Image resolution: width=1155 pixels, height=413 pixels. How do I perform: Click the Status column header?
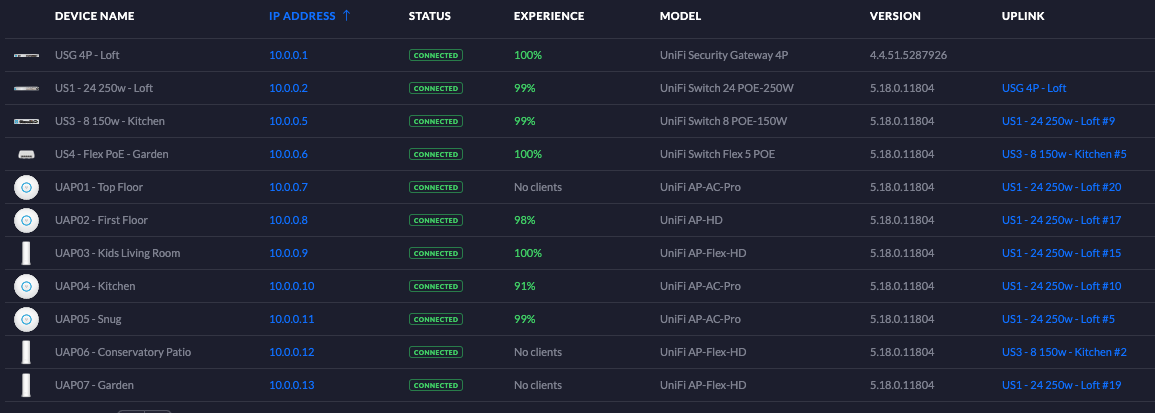(429, 16)
